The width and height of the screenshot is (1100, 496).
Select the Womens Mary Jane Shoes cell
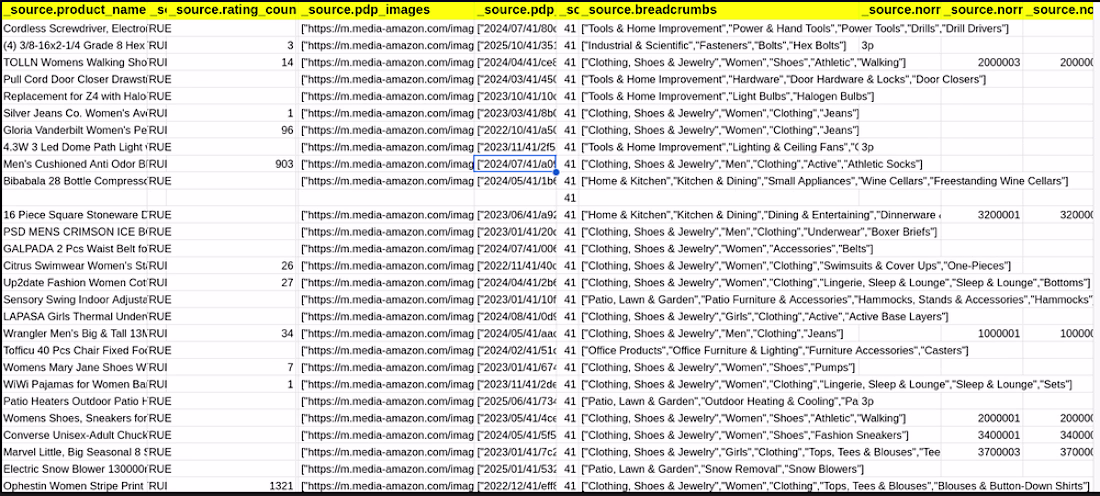tap(74, 367)
